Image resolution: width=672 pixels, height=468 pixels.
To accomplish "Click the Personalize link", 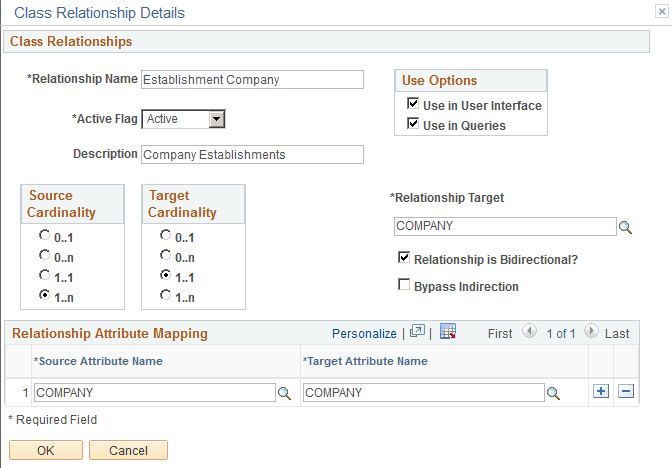I will pos(364,334).
